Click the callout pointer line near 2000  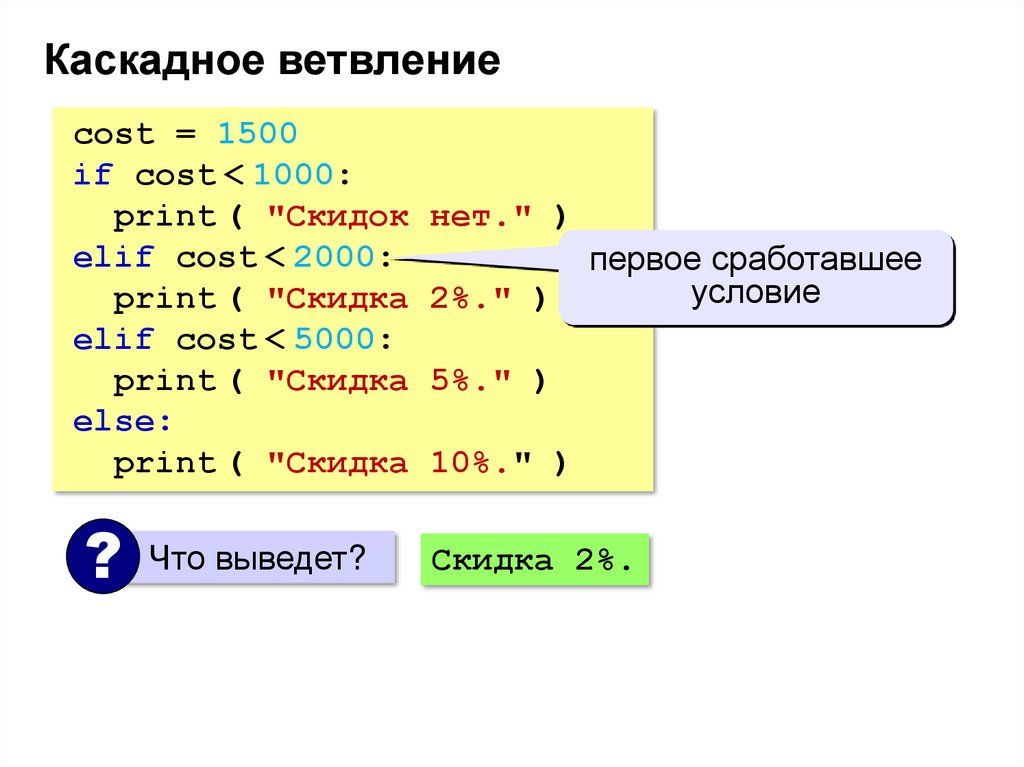[x=478, y=263]
